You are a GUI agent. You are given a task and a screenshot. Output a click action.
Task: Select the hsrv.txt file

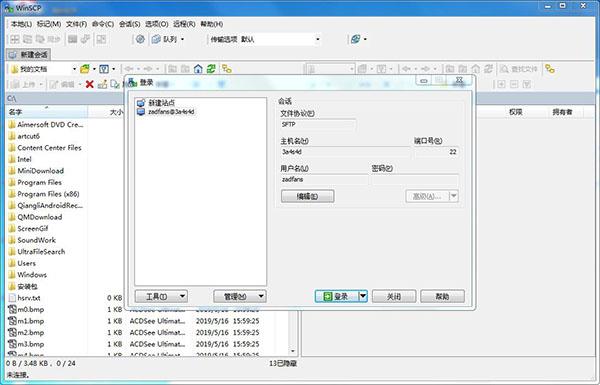29,298
